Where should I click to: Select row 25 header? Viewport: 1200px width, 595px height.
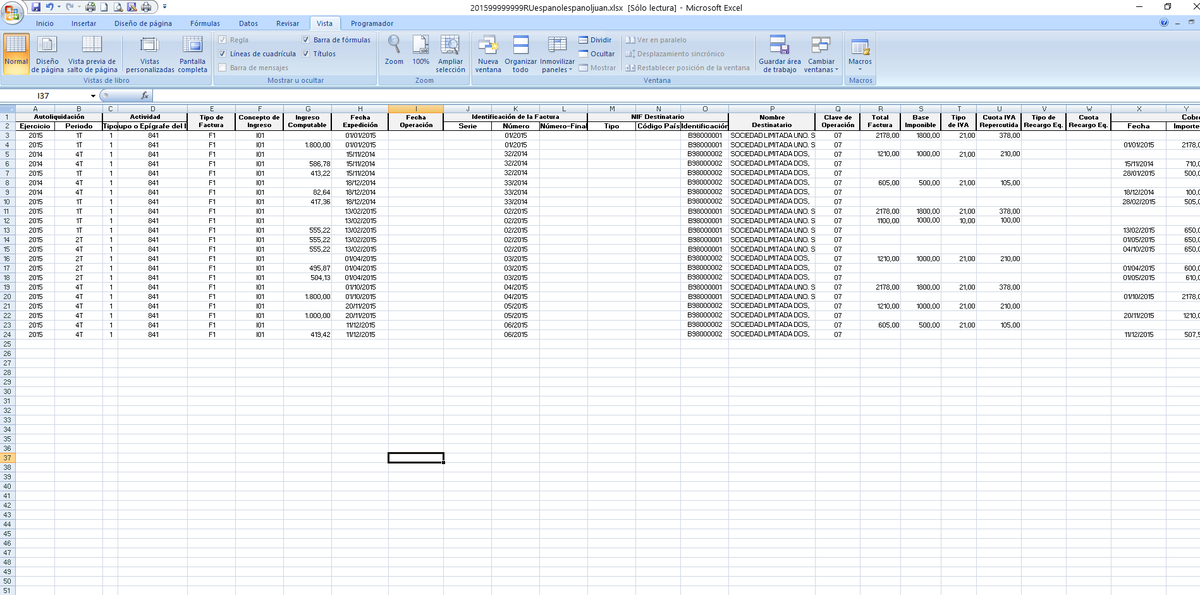pyautogui.click(x=7, y=343)
